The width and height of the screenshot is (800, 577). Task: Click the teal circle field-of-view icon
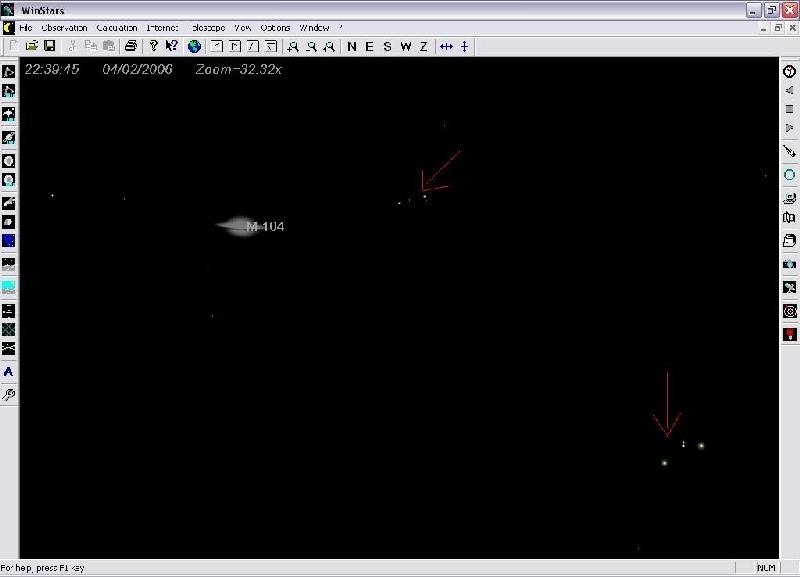click(790, 175)
